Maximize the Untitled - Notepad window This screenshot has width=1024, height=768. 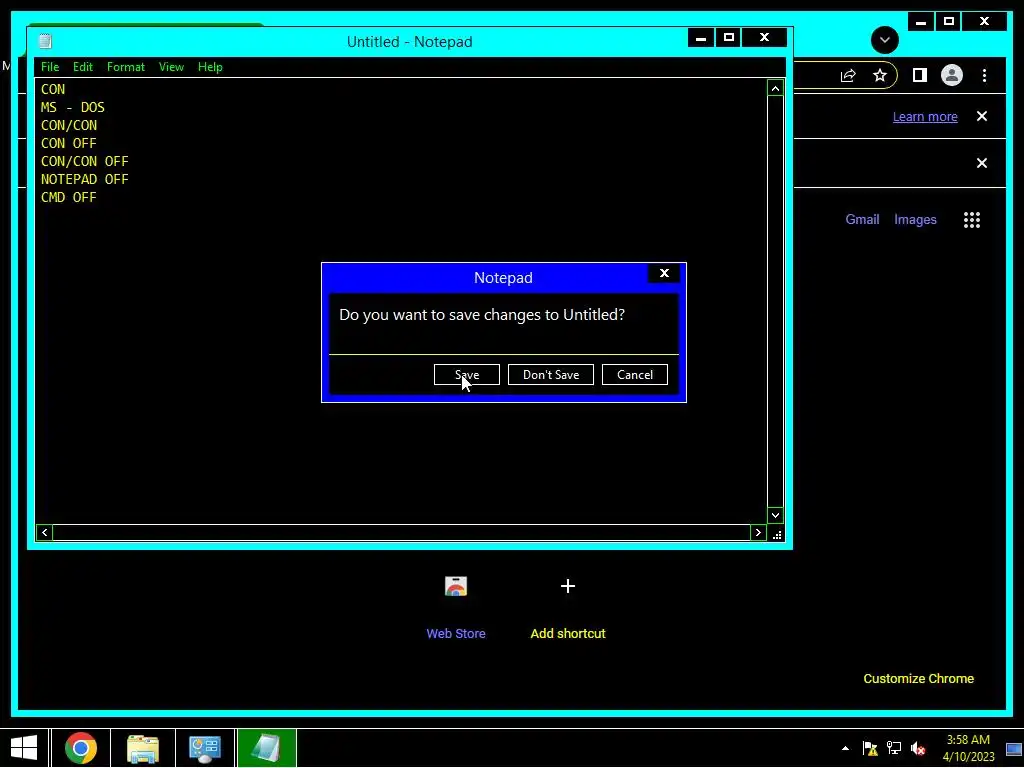pos(729,38)
